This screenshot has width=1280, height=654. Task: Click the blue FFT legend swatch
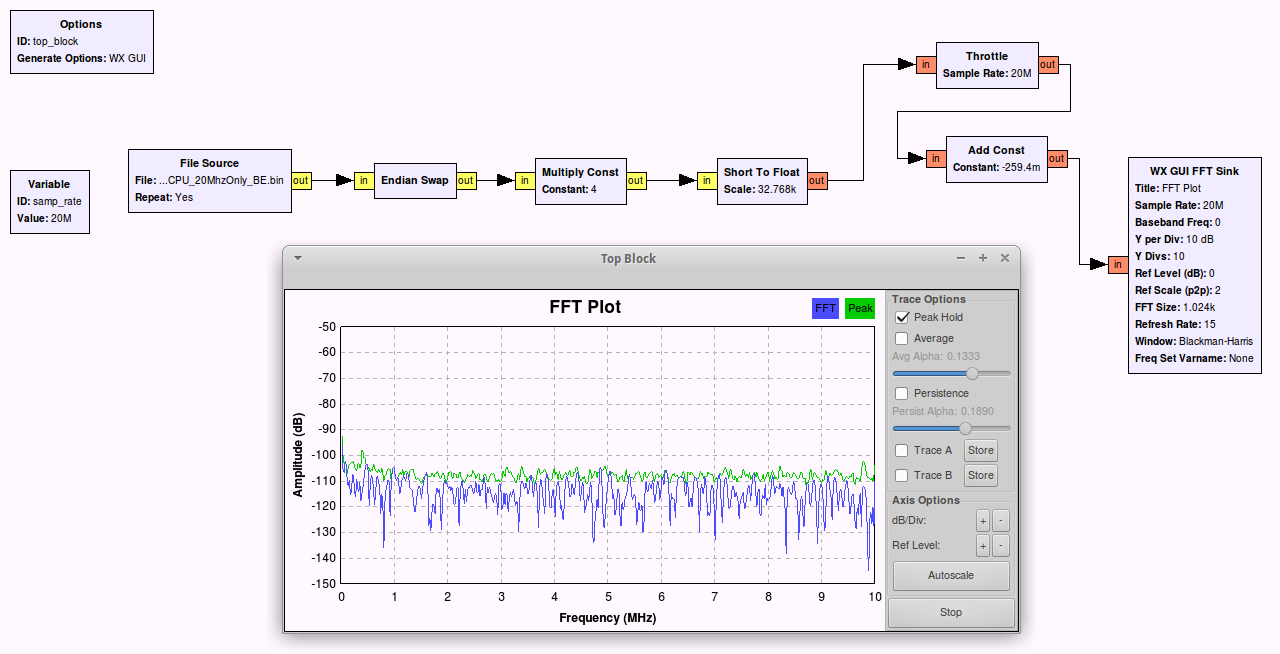coord(825,308)
